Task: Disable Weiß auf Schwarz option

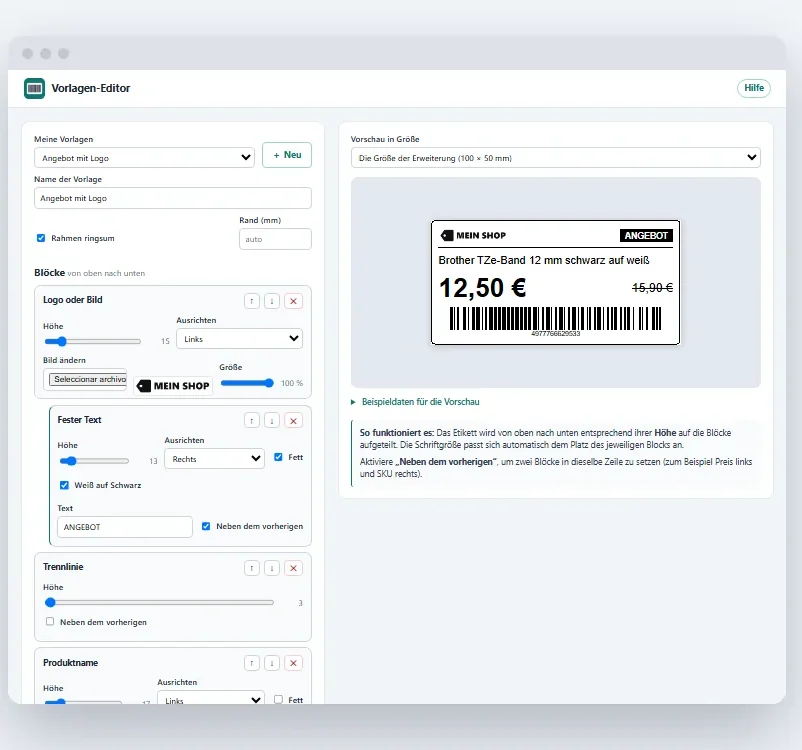Action: tap(64, 485)
